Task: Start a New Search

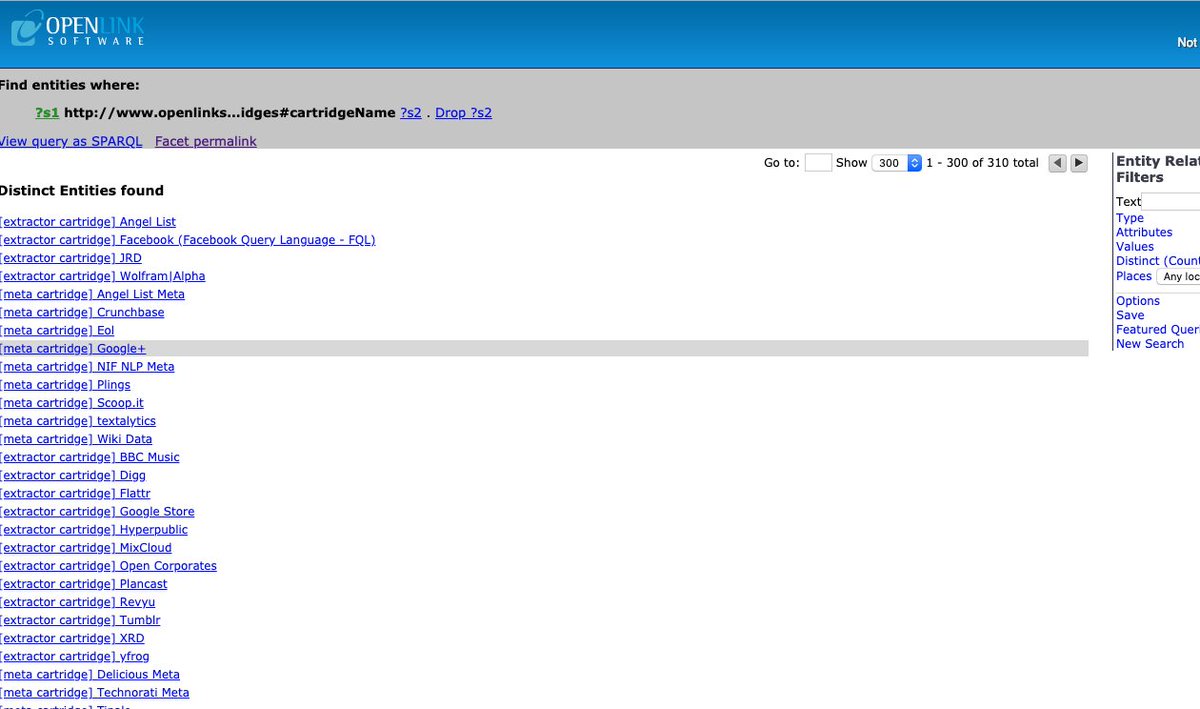Action: tap(1150, 344)
